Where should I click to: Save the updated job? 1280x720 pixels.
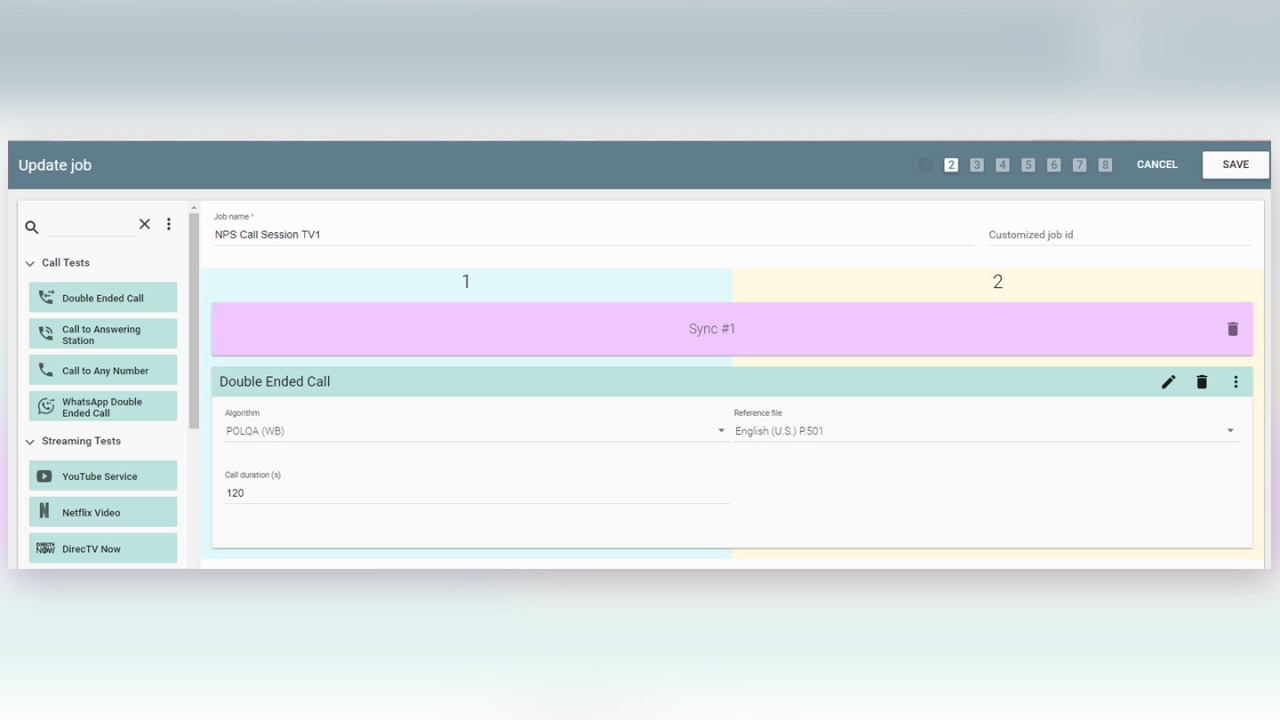tap(1235, 164)
